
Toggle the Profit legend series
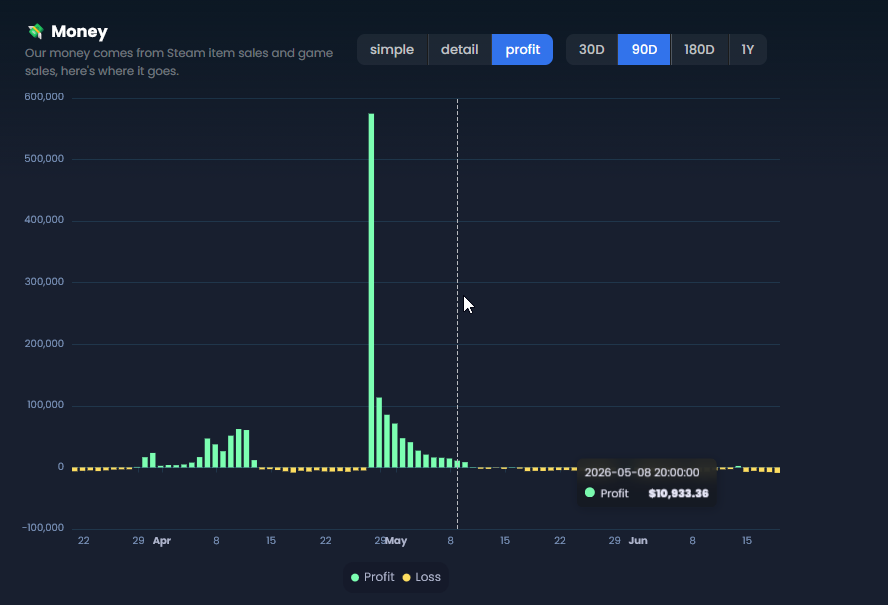[373, 577]
